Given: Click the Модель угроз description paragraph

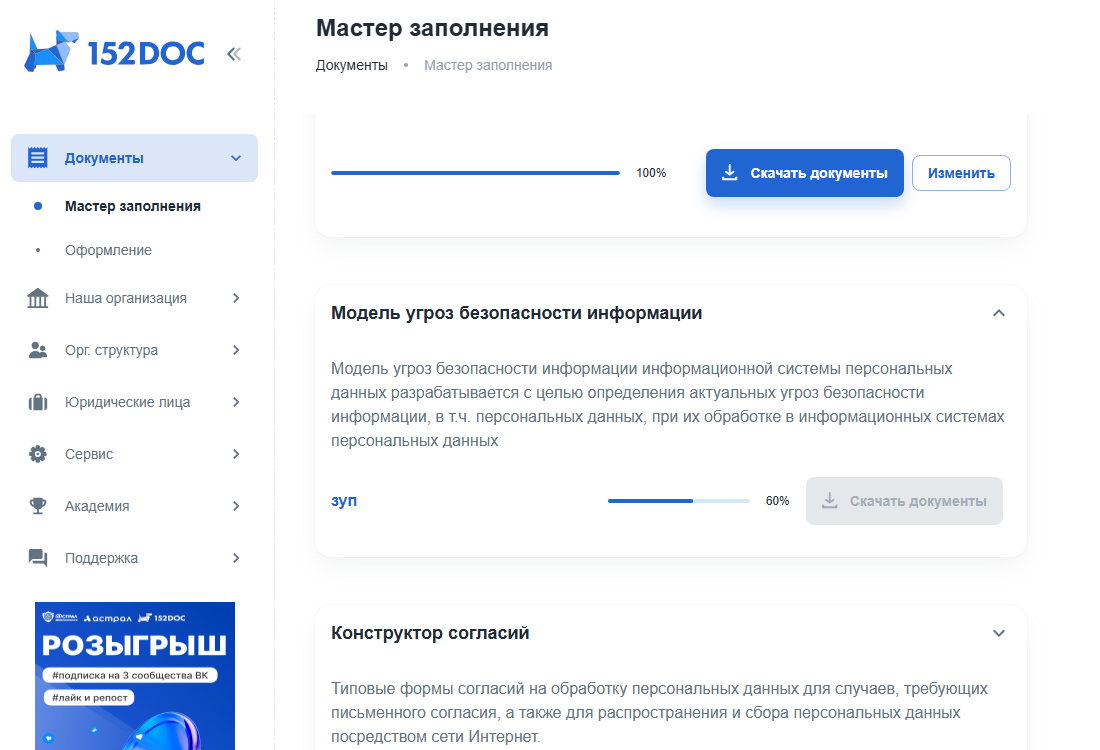Looking at the screenshot, I should [668, 405].
